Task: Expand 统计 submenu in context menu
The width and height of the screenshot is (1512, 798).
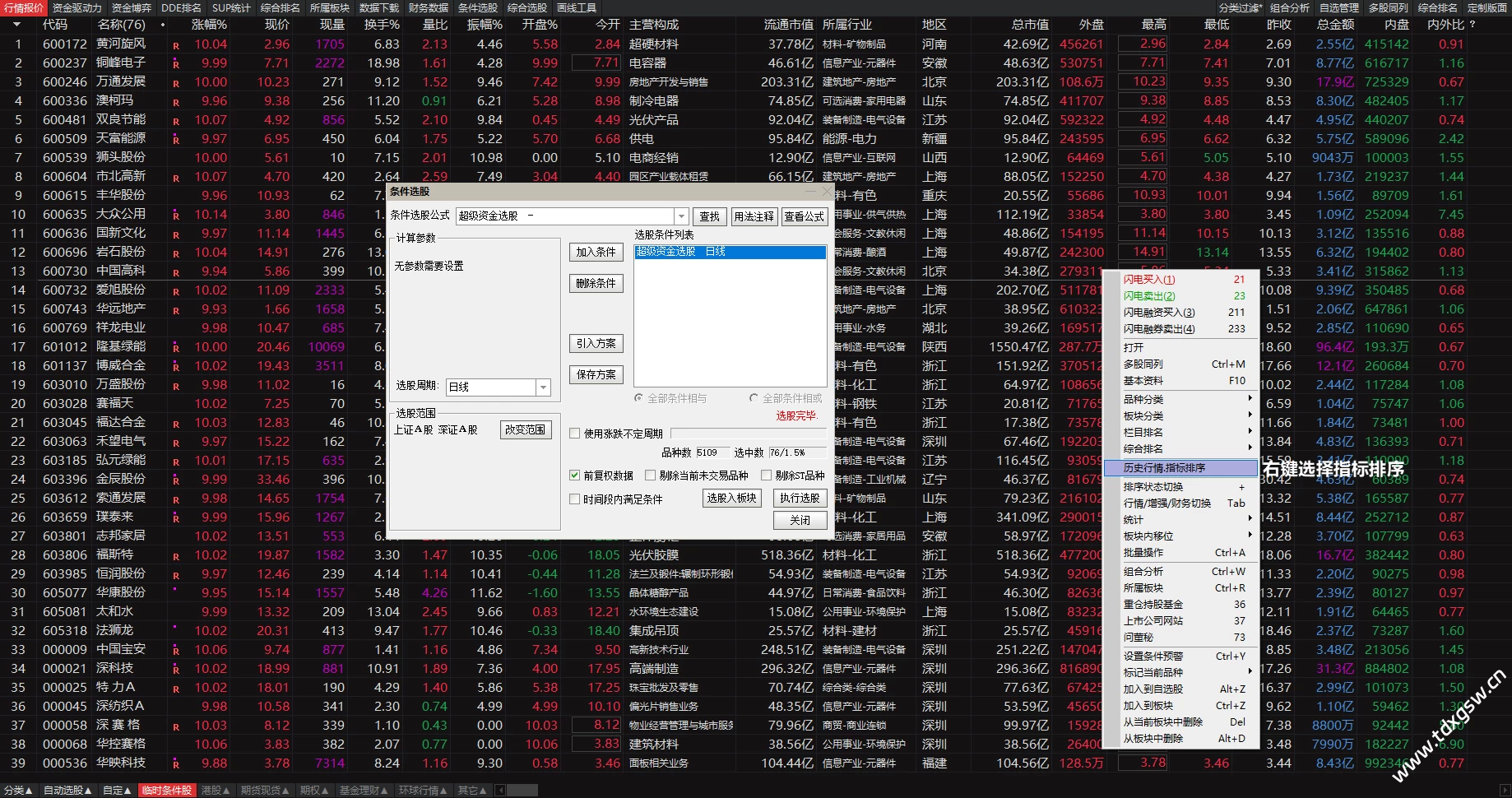Action: click(1181, 519)
